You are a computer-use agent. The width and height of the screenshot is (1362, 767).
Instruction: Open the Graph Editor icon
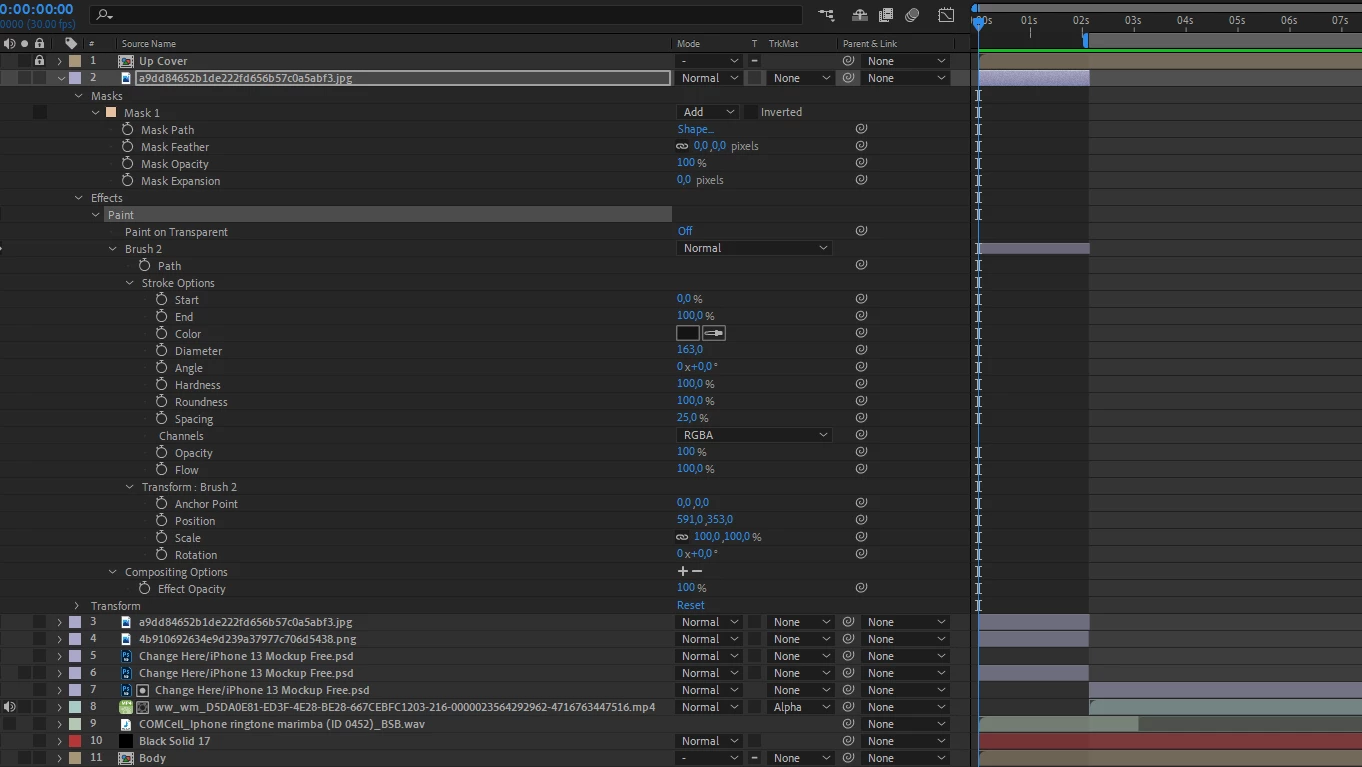coord(946,15)
